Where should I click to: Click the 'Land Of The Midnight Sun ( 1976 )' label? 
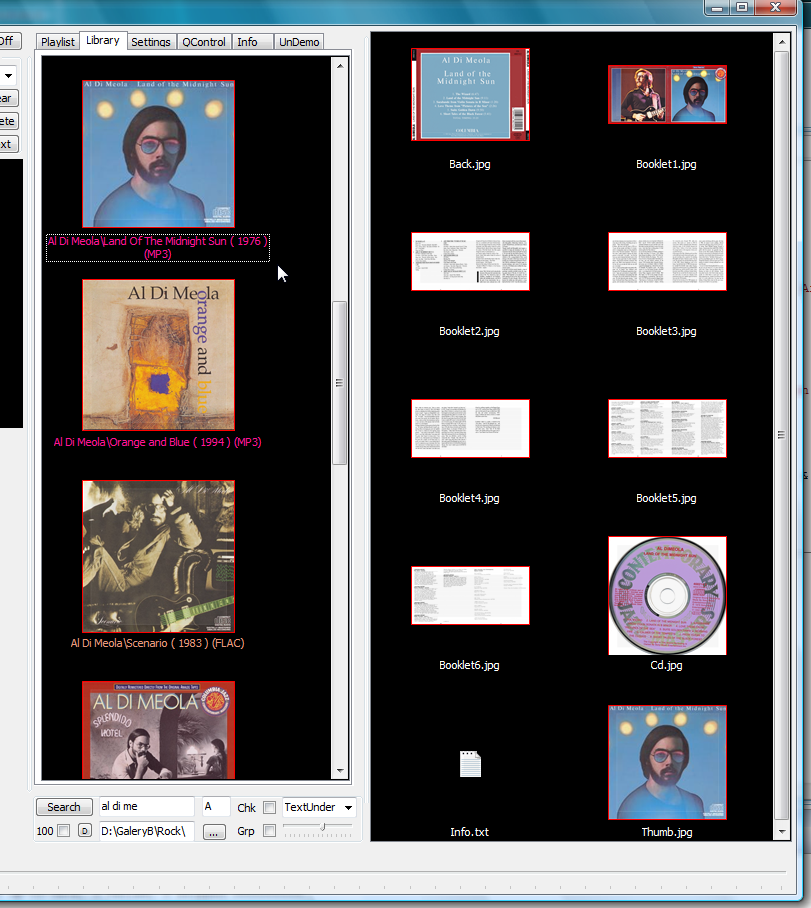[x=158, y=247]
